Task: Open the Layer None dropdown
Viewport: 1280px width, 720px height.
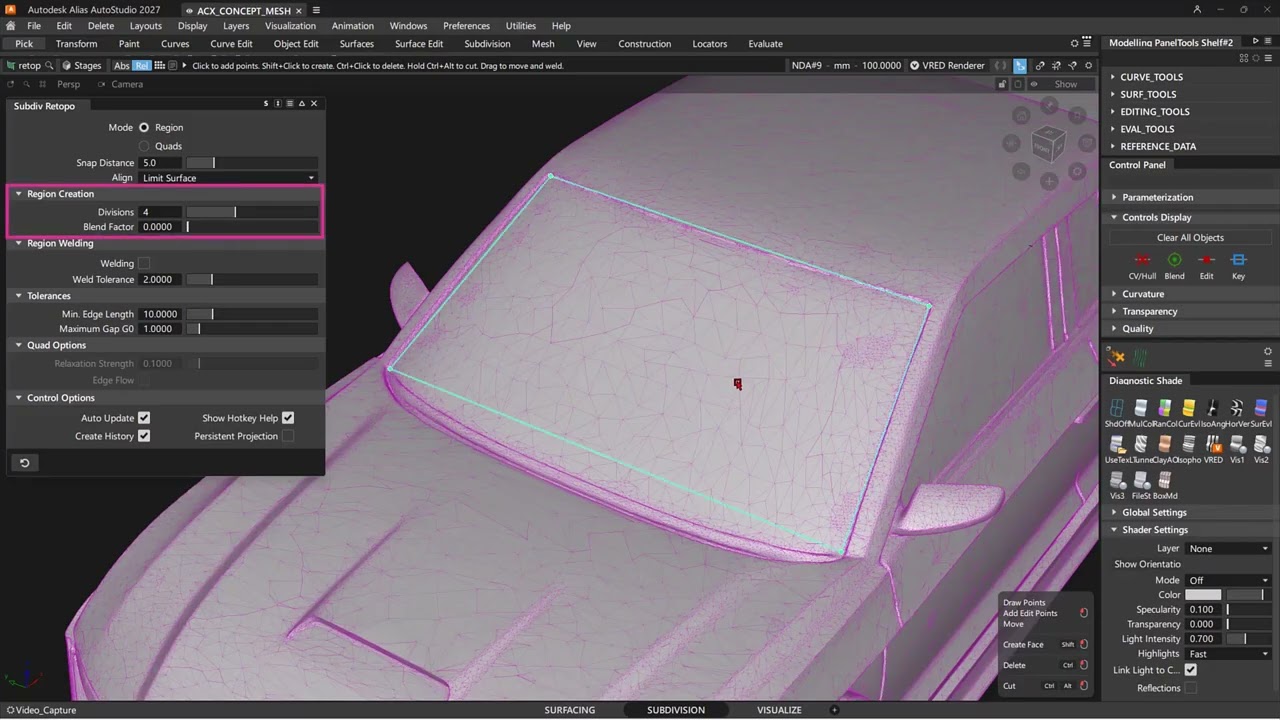Action: click(1228, 548)
